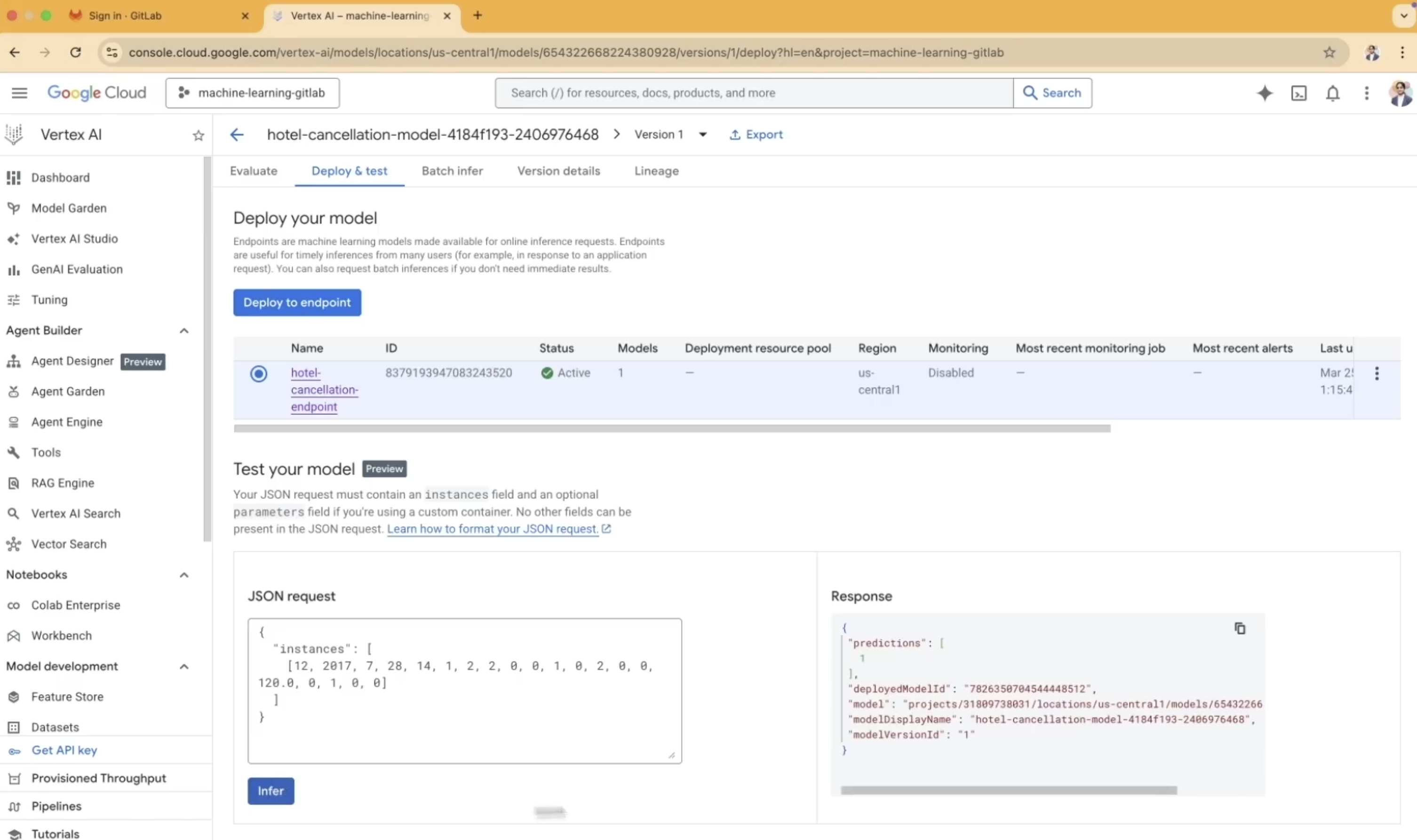
Task: Pin Vertex AI with the star icon
Action: (198, 135)
